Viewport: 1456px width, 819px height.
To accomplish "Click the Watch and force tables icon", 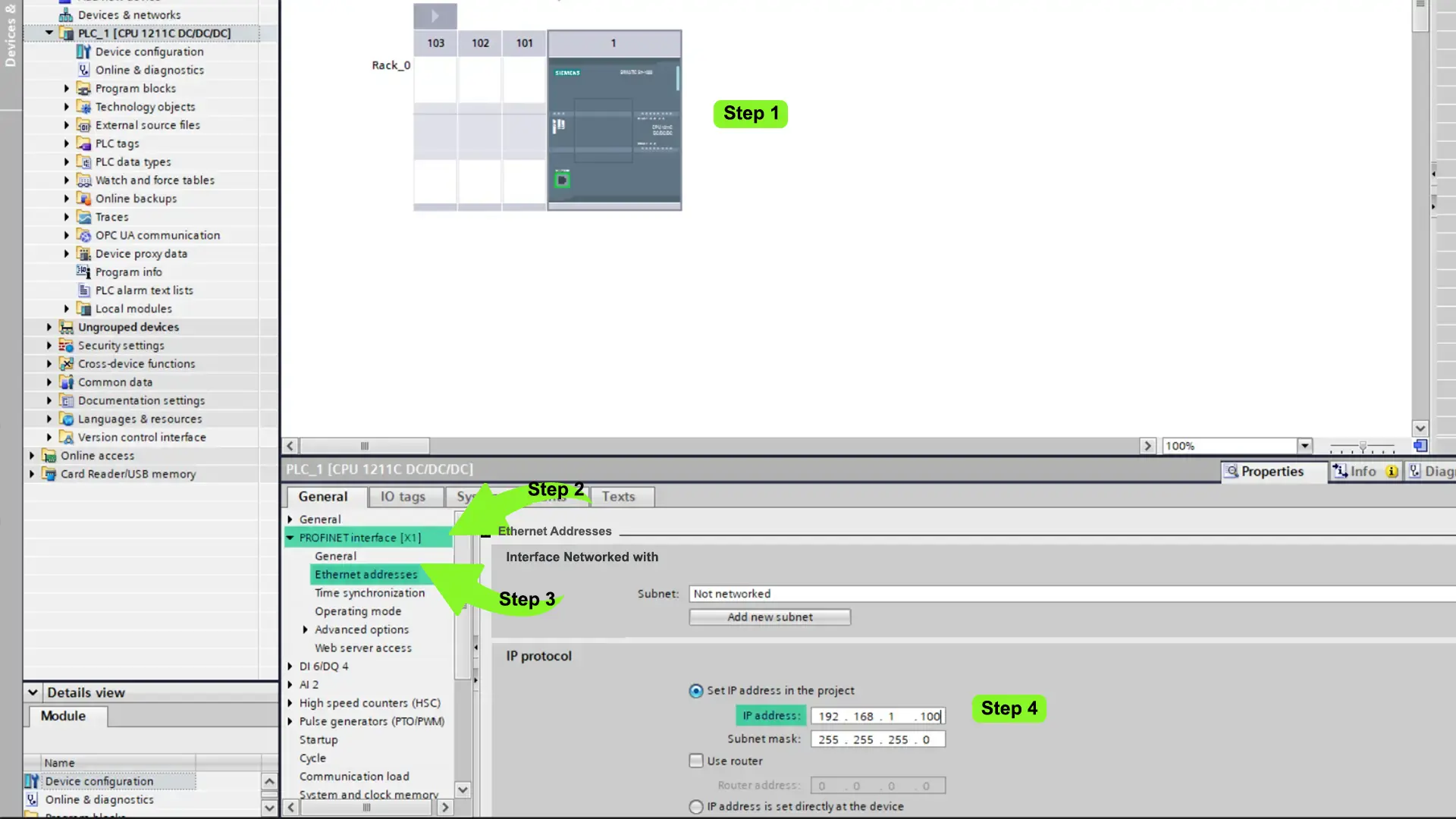I will (84, 180).
